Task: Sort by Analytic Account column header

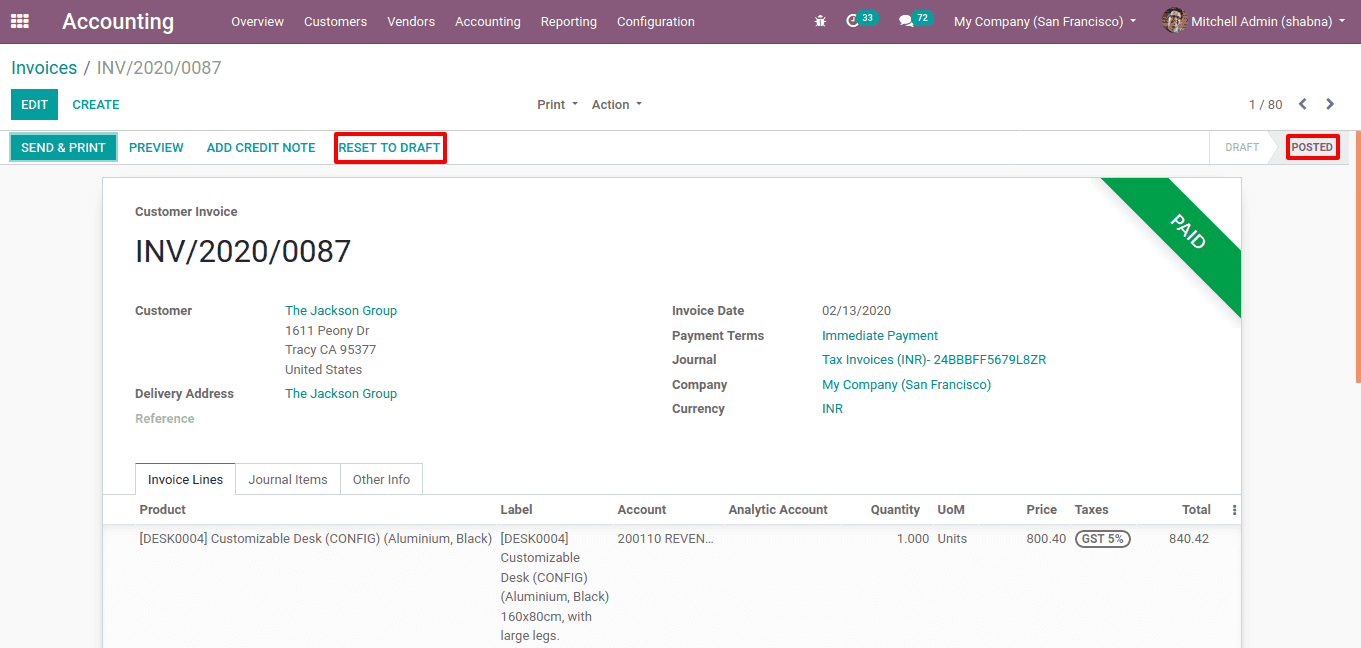Action: tap(778, 510)
